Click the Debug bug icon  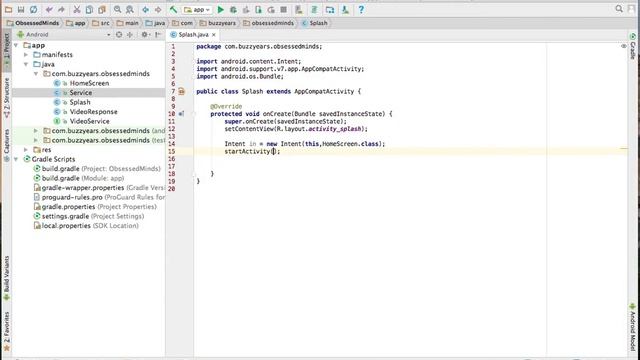pos(233,9)
